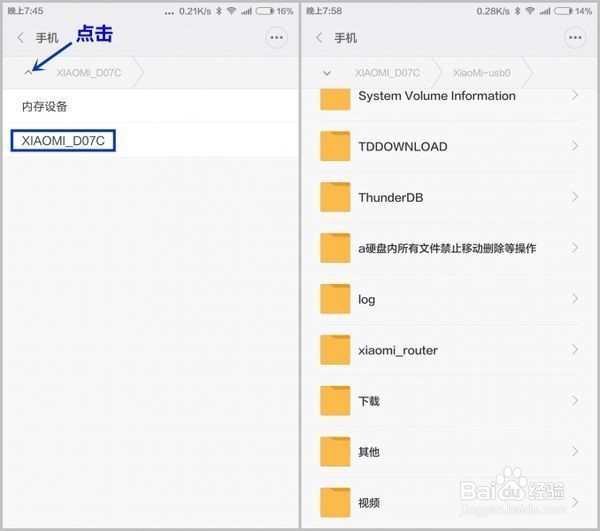Expand TDDOWNLOAD row chevron
The width and height of the screenshot is (600, 531).
pyautogui.click(x=575, y=146)
